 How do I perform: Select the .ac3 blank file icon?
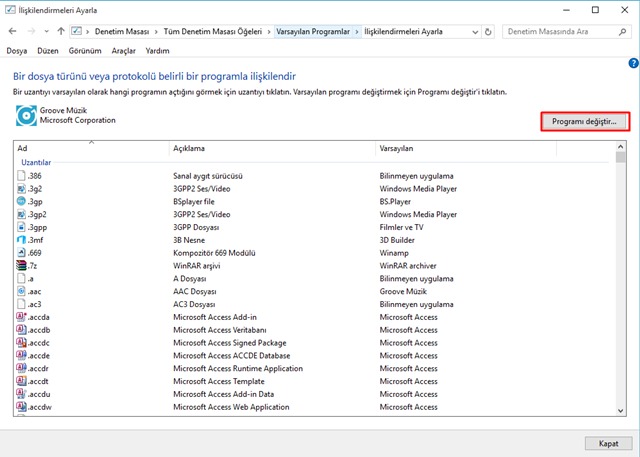coord(21,304)
